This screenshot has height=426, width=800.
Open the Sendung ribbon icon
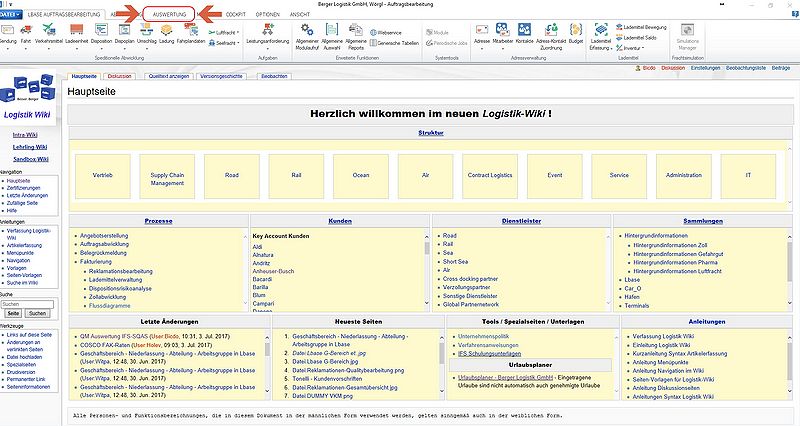(7, 31)
